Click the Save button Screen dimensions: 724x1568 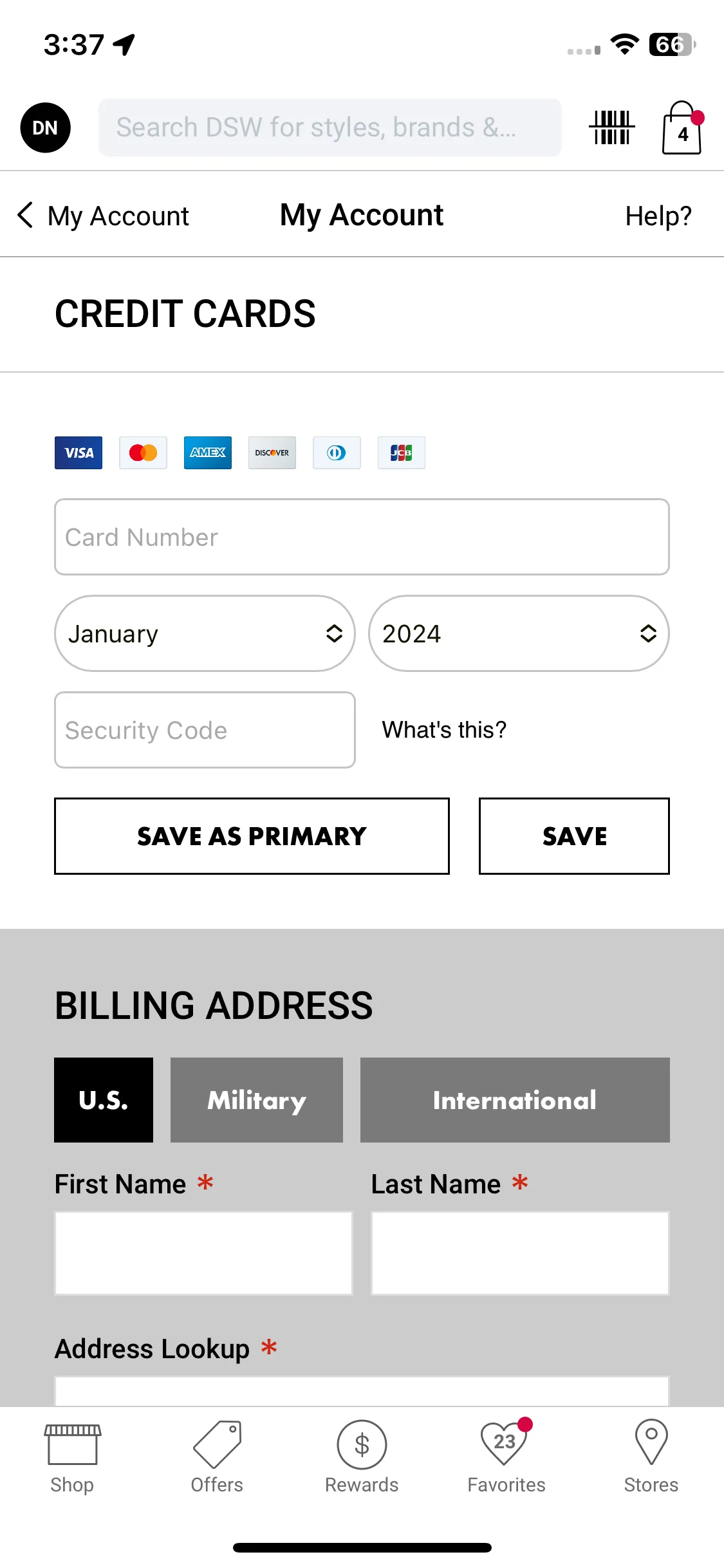pos(574,836)
